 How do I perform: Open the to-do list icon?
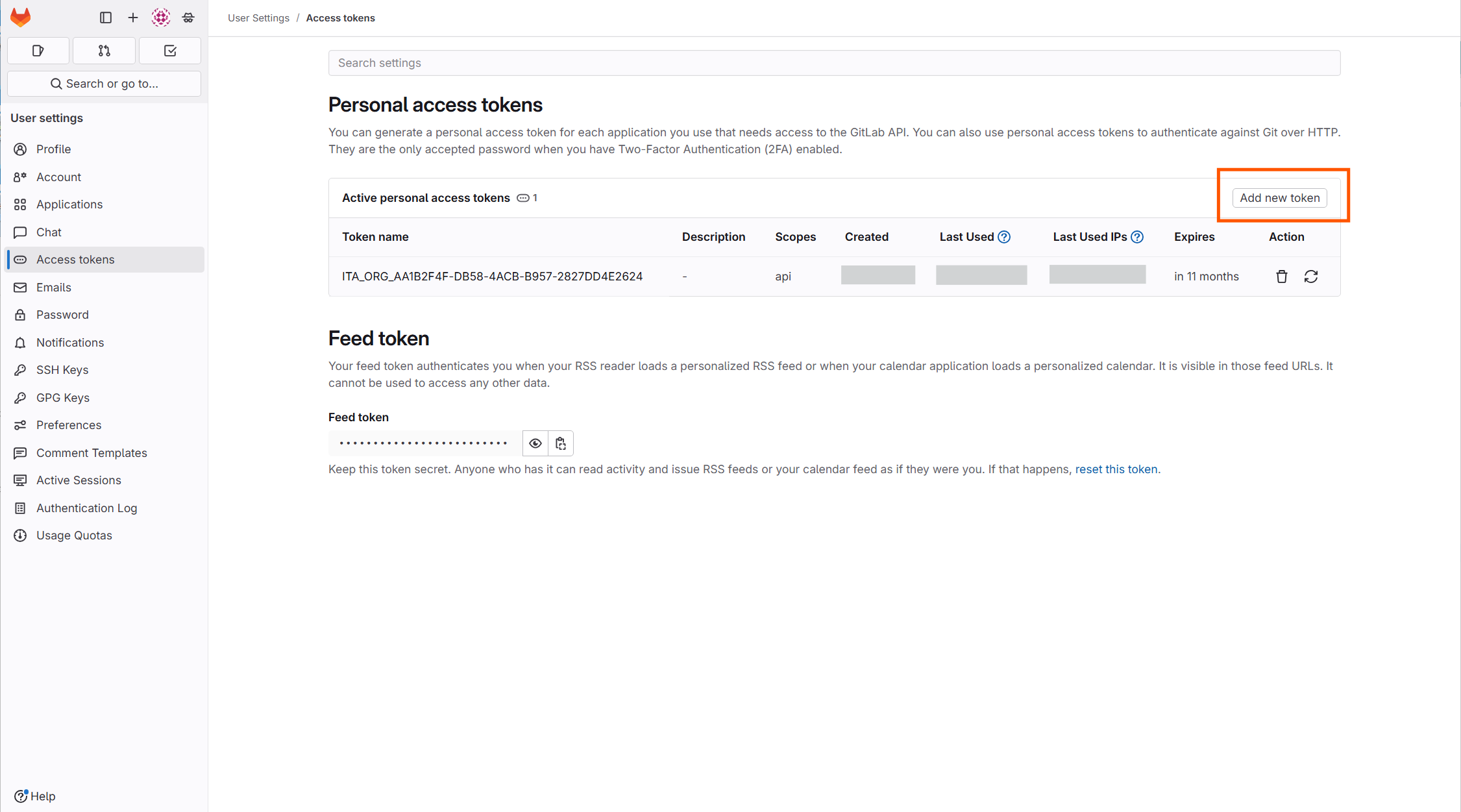[x=170, y=51]
